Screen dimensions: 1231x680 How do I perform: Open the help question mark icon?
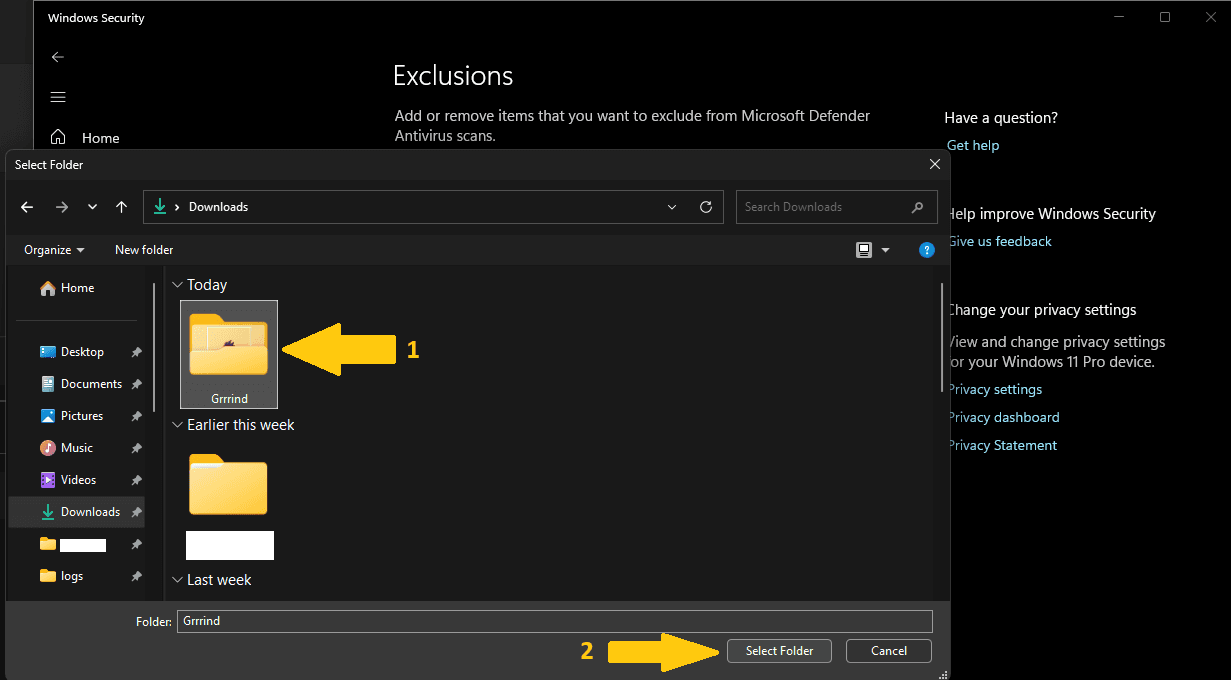pyautogui.click(x=926, y=250)
